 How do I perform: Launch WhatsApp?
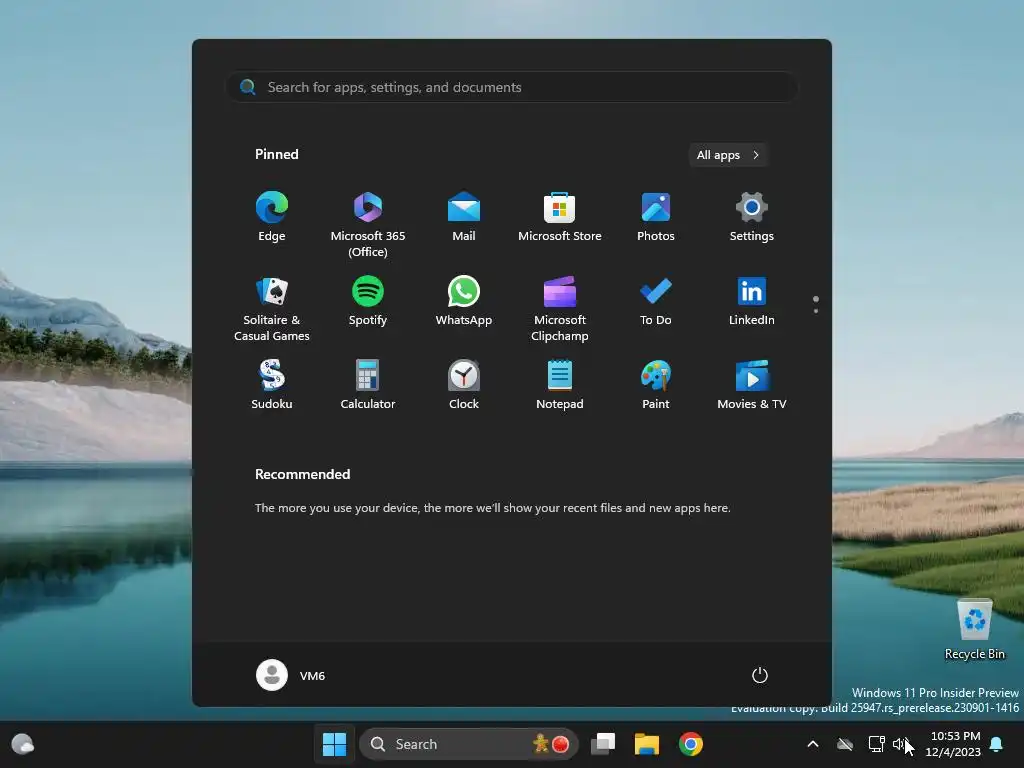coord(464,301)
